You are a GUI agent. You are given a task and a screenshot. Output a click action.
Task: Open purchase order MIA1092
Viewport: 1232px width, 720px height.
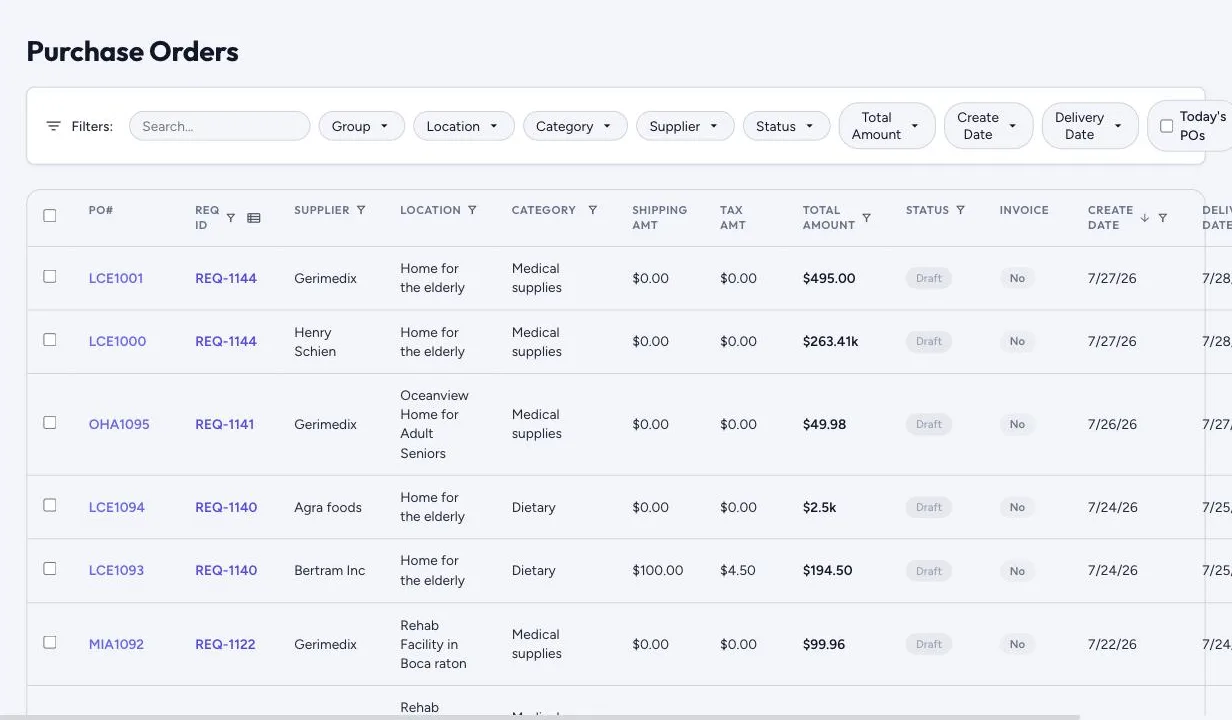(116, 644)
